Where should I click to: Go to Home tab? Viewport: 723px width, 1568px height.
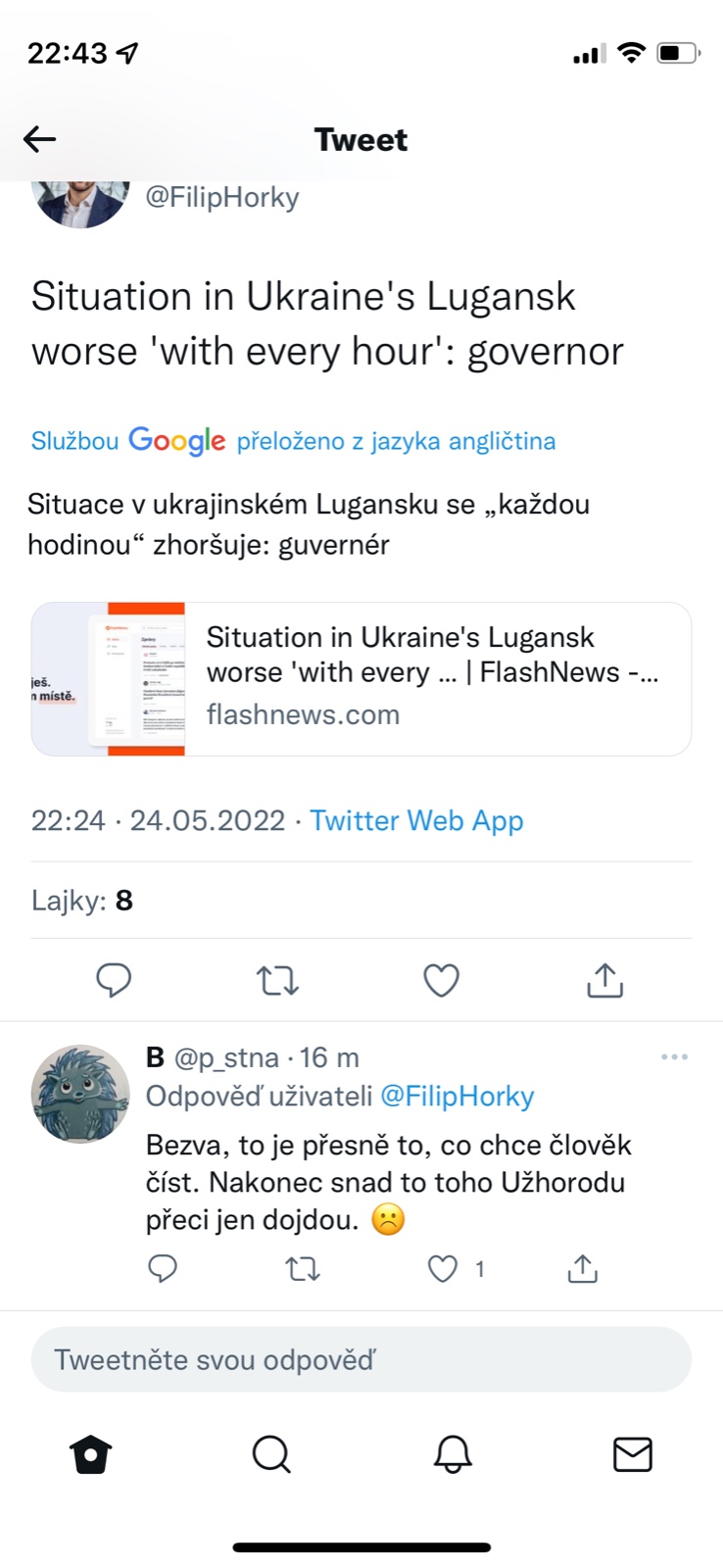pyautogui.click(x=91, y=1454)
